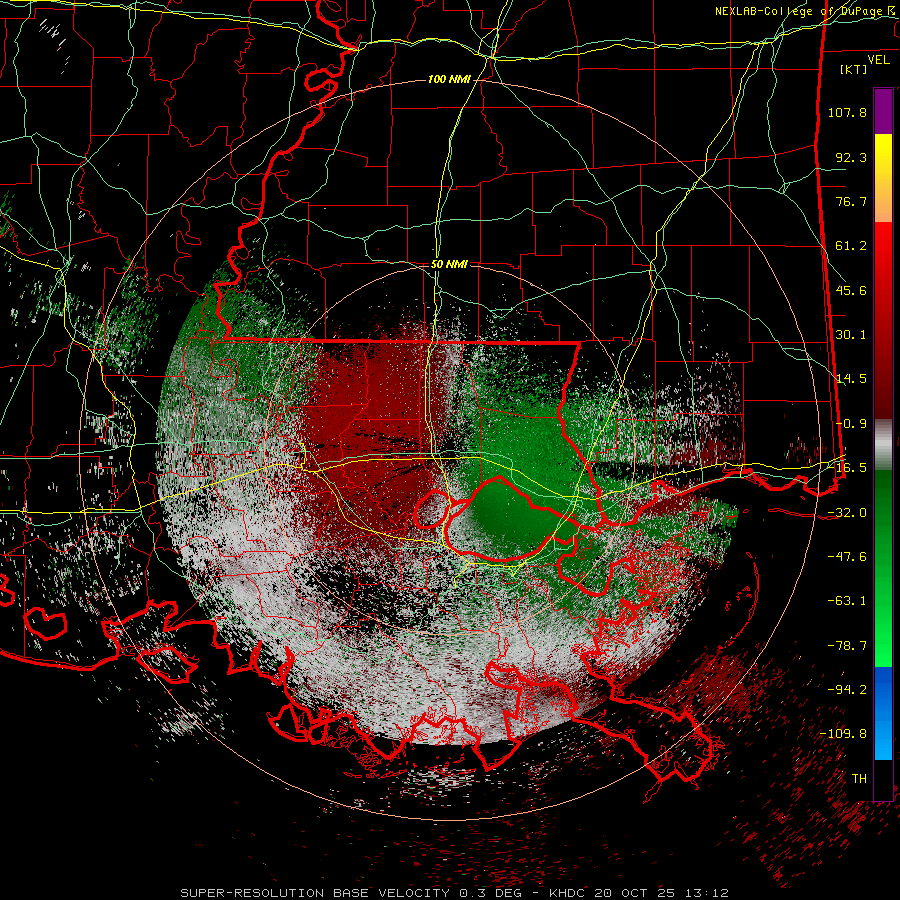
Task: Click the 50 NMI range ring label
Action: [x=449, y=265]
